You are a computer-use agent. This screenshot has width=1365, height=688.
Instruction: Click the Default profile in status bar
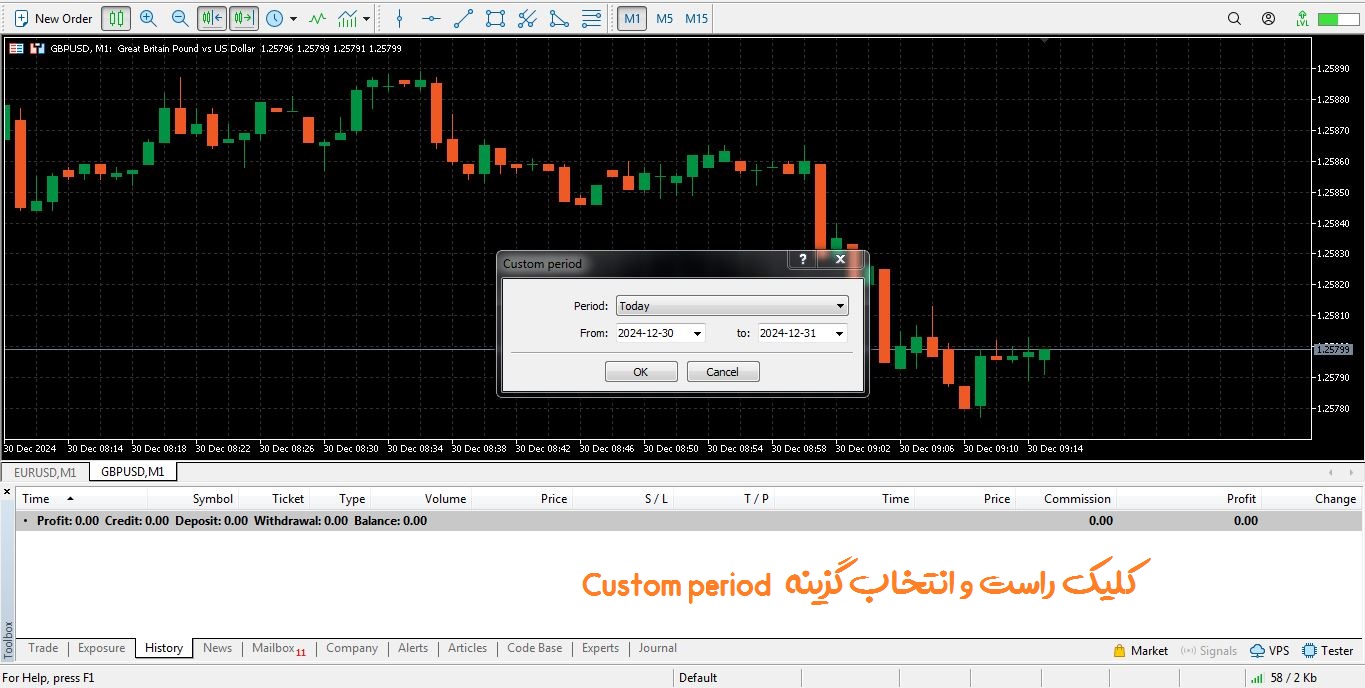(698, 677)
